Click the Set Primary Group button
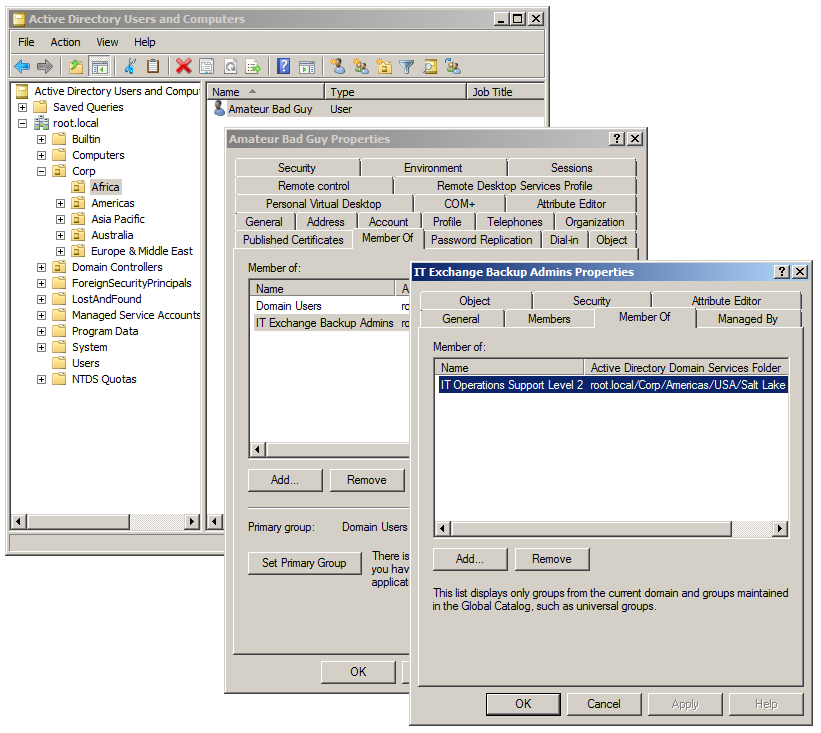Image resolution: width=821 pixels, height=733 pixels. coord(304,563)
